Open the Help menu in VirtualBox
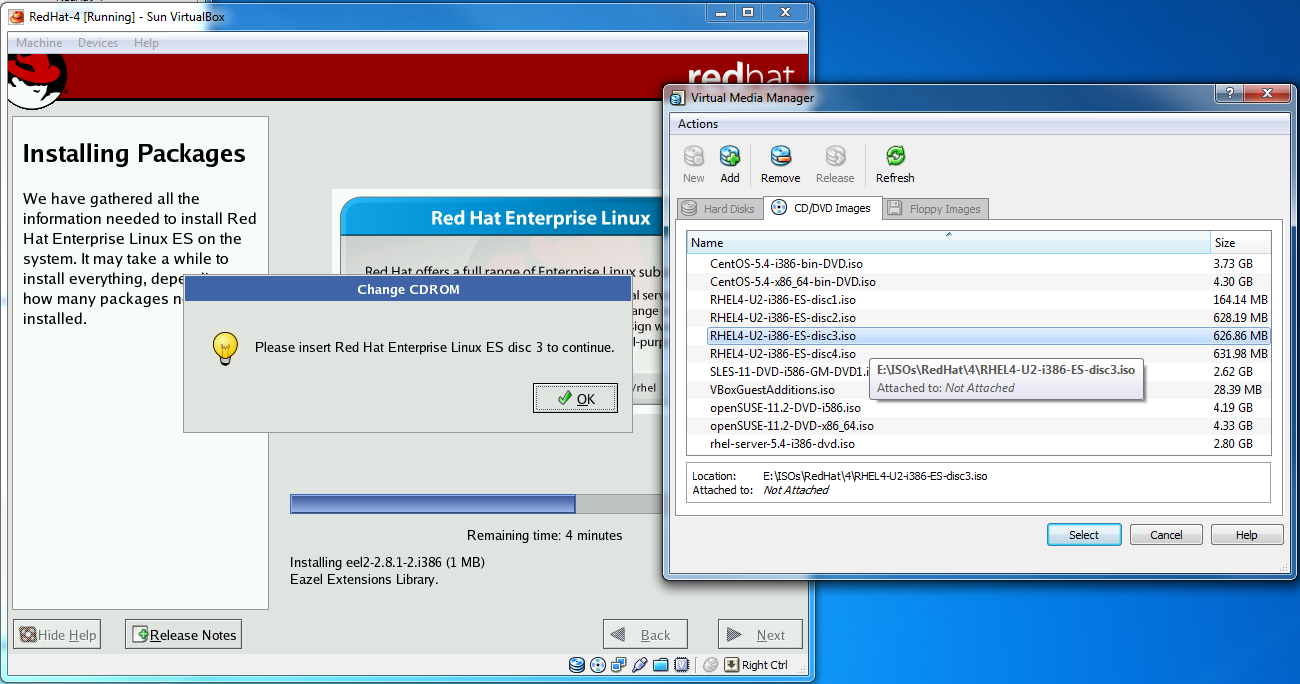The height and width of the screenshot is (684, 1300). (146, 43)
